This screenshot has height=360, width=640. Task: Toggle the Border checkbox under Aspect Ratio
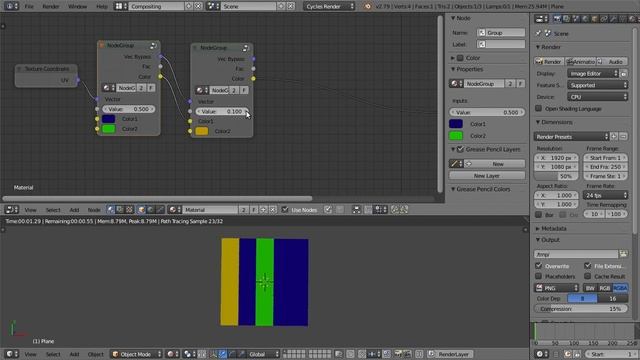point(538,214)
